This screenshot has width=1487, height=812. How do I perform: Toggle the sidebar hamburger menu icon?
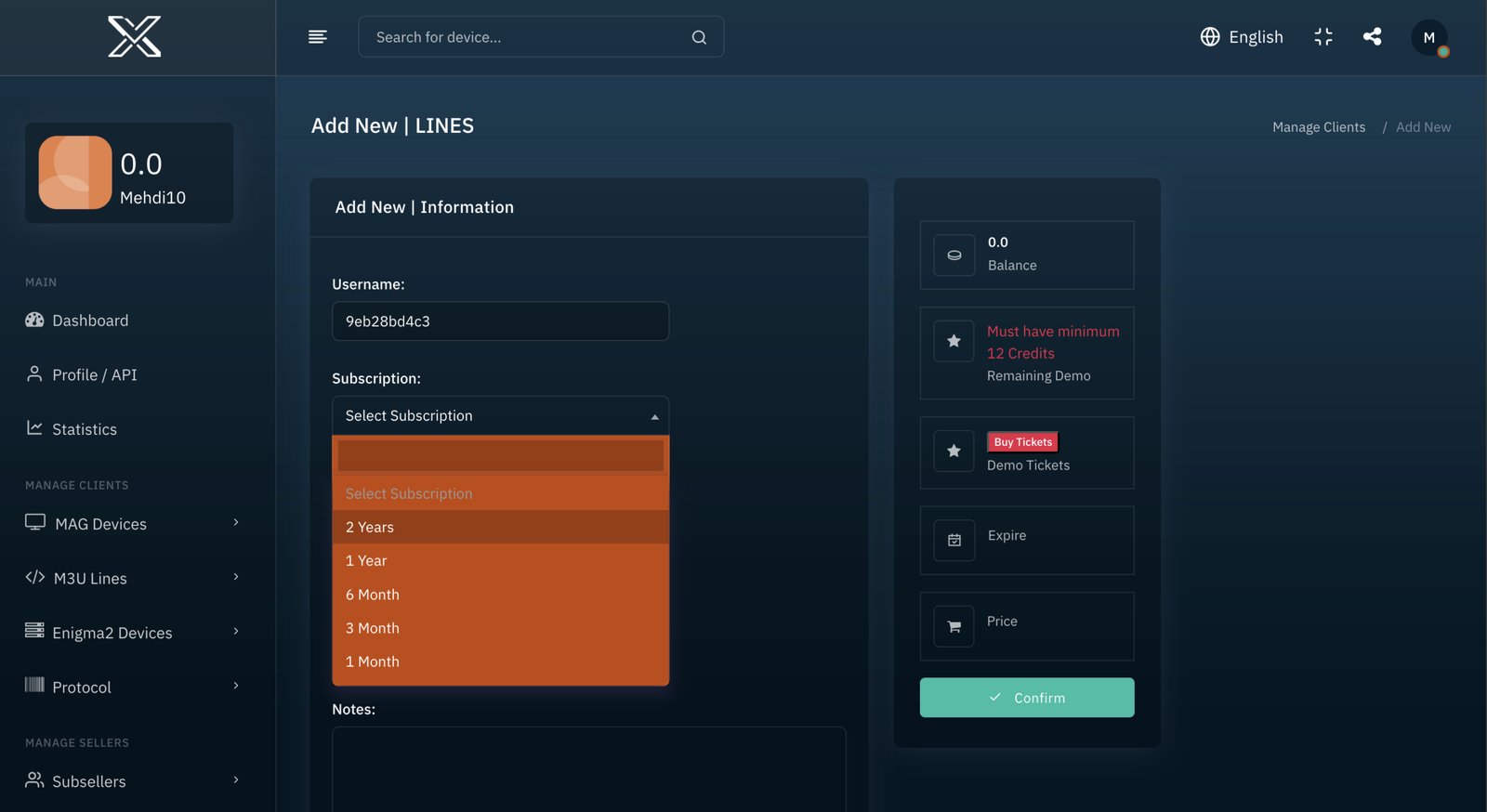tap(317, 37)
